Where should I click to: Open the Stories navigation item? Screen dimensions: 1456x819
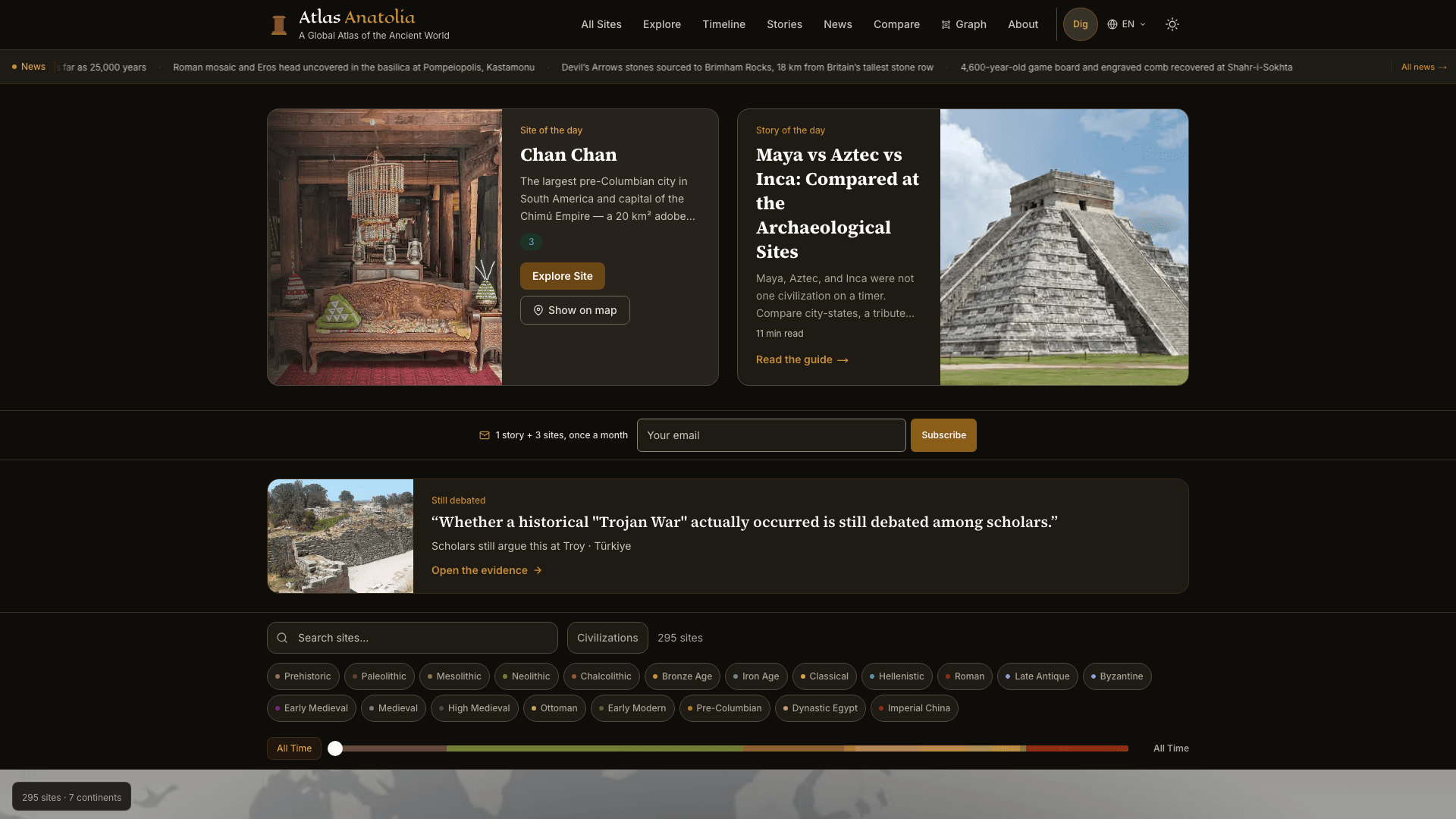784,24
